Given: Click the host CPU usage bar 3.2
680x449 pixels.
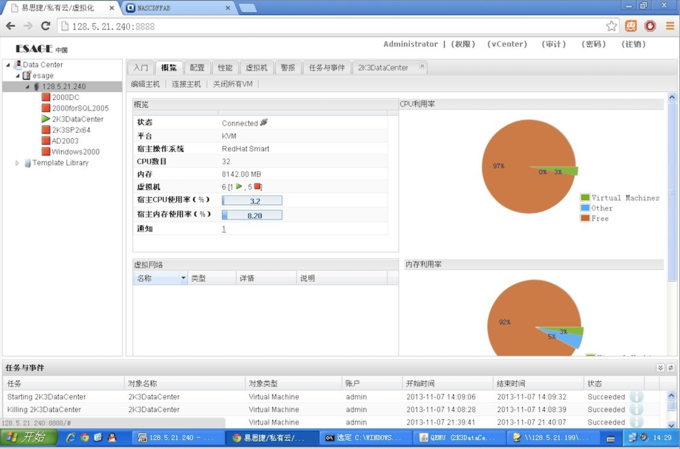Looking at the screenshot, I should tap(252, 200).
